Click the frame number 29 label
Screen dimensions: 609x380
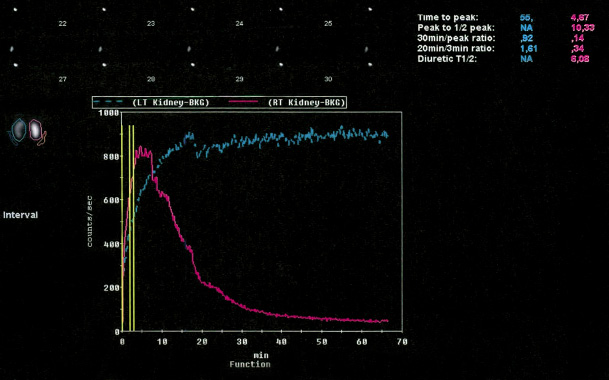(240, 79)
